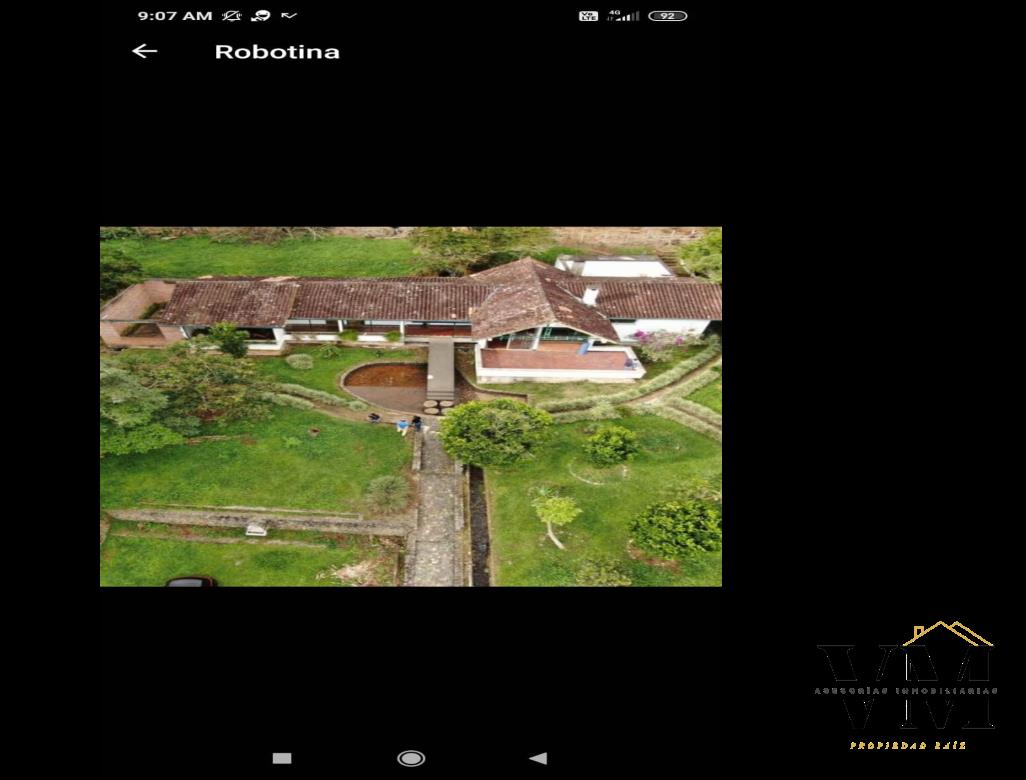Open the Robotina contact title
This screenshot has height=780, width=1026.
tap(277, 52)
